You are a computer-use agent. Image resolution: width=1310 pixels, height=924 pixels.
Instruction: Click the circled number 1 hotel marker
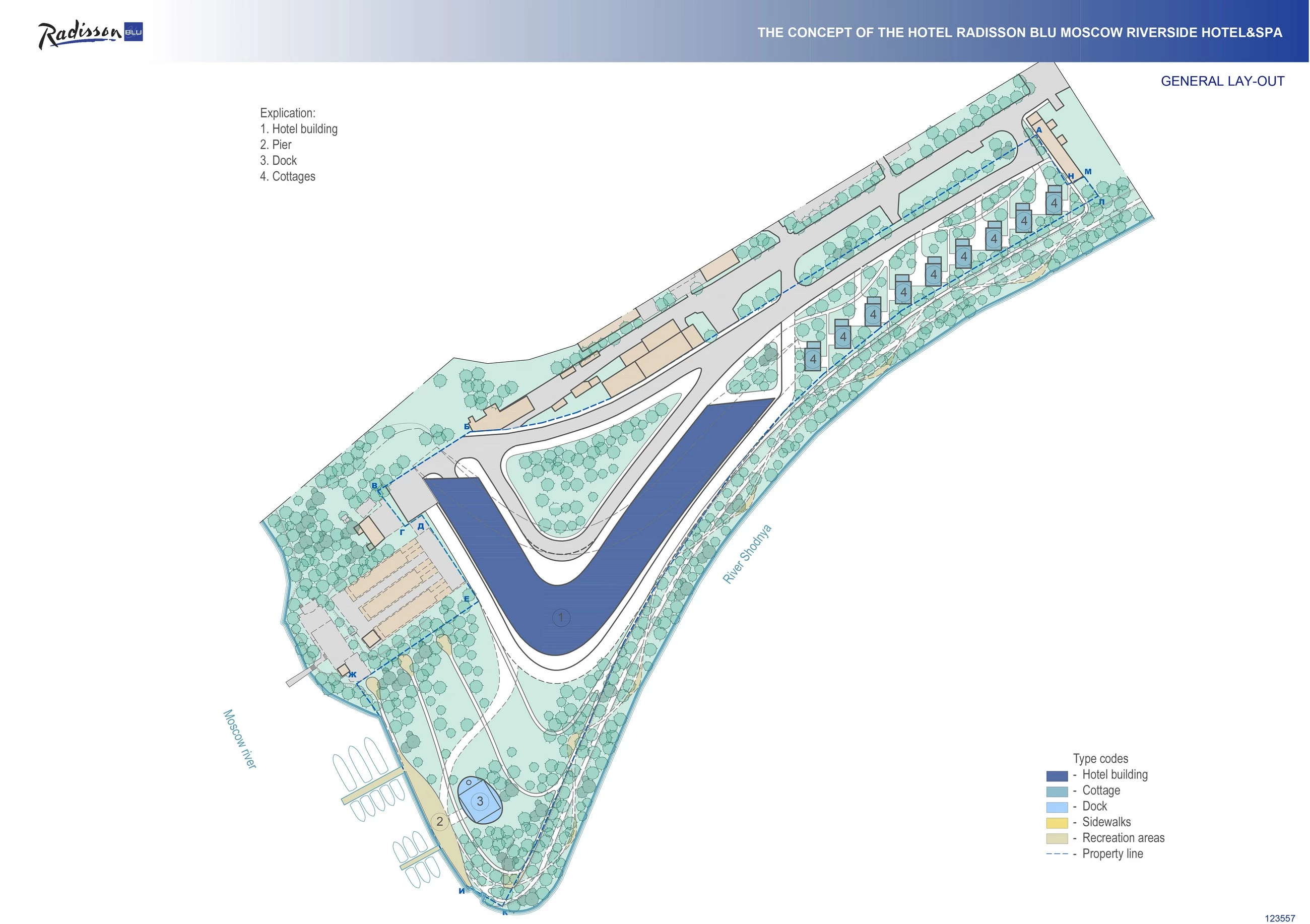[561, 617]
